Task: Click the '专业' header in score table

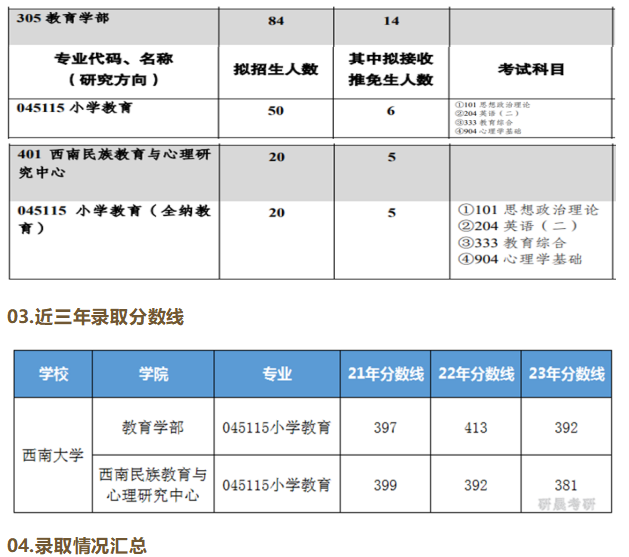Action: (277, 374)
